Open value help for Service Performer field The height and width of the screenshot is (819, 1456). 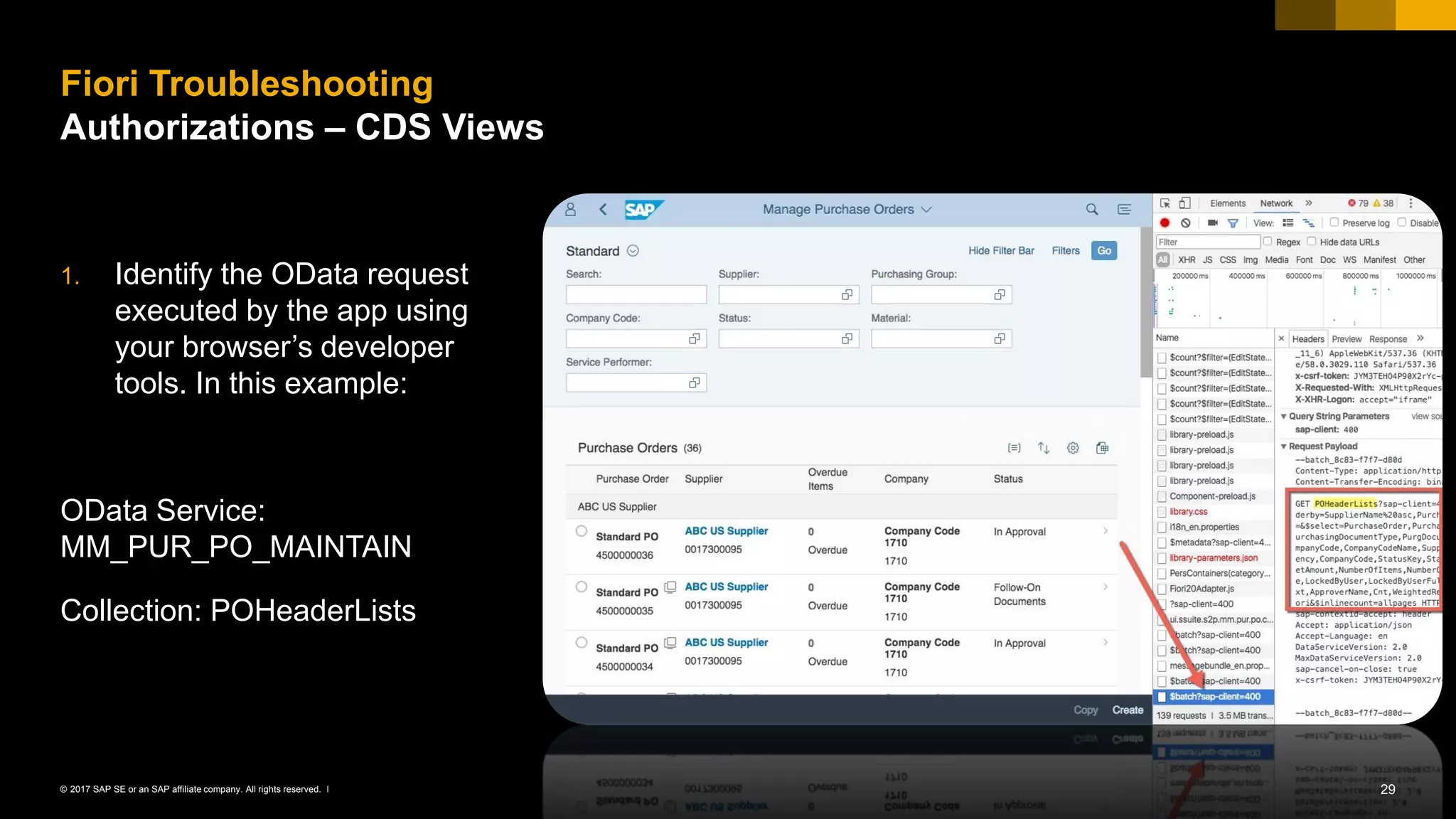pos(695,382)
